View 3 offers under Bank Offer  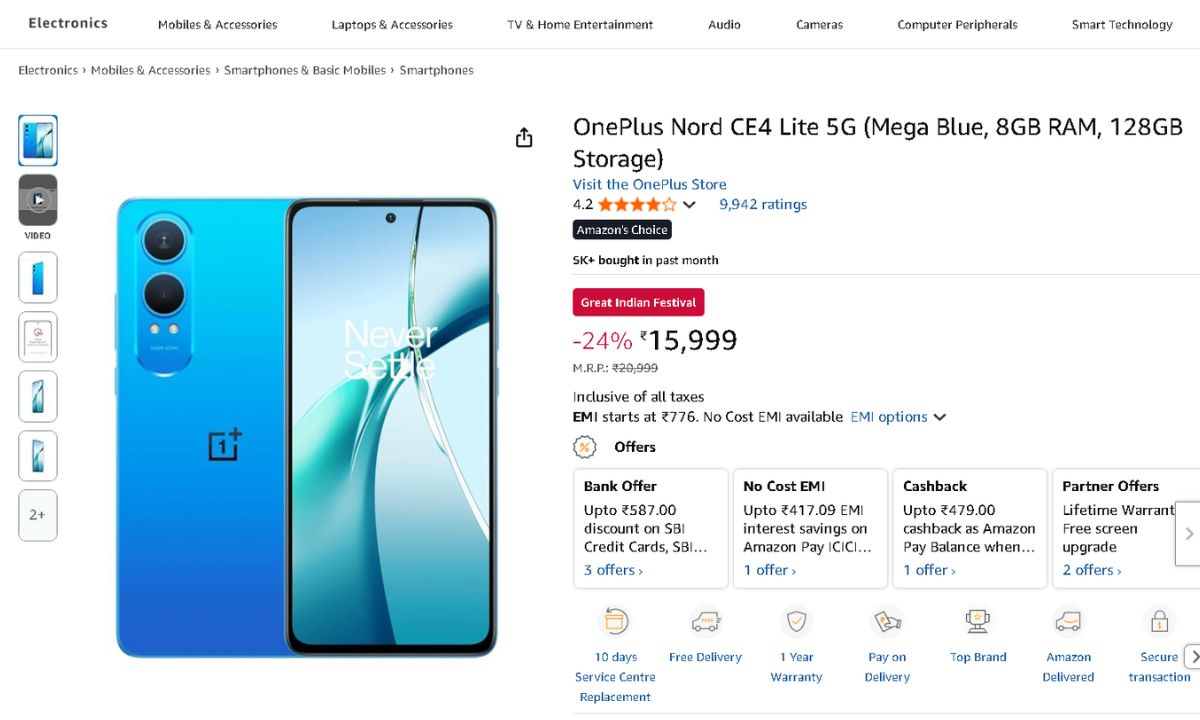[613, 570]
